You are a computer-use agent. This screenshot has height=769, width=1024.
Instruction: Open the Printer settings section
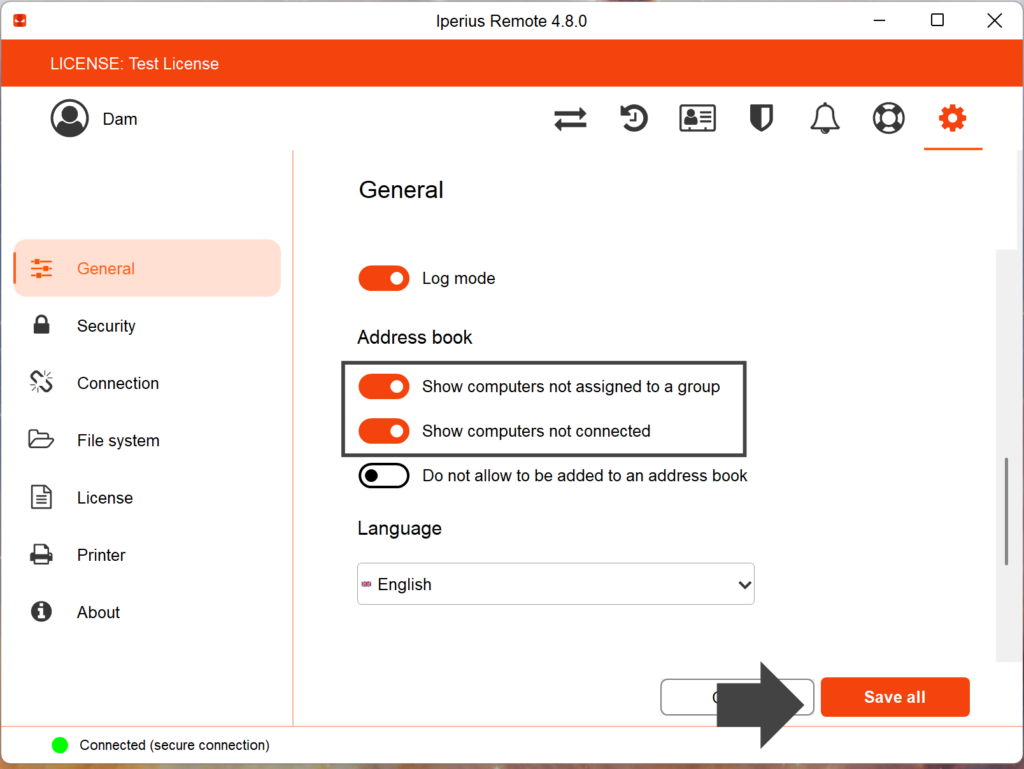pos(147,555)
